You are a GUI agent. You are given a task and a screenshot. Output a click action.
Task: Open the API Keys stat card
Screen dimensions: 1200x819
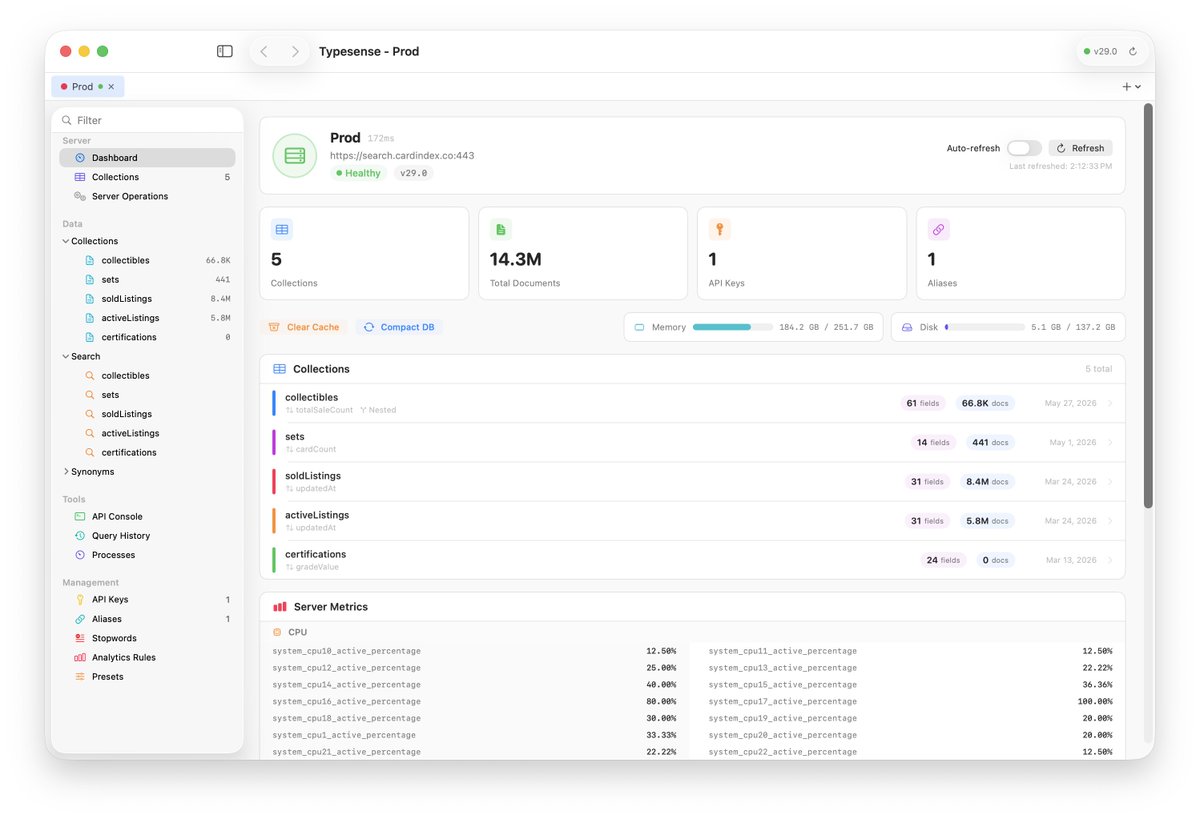click(802, 254)
